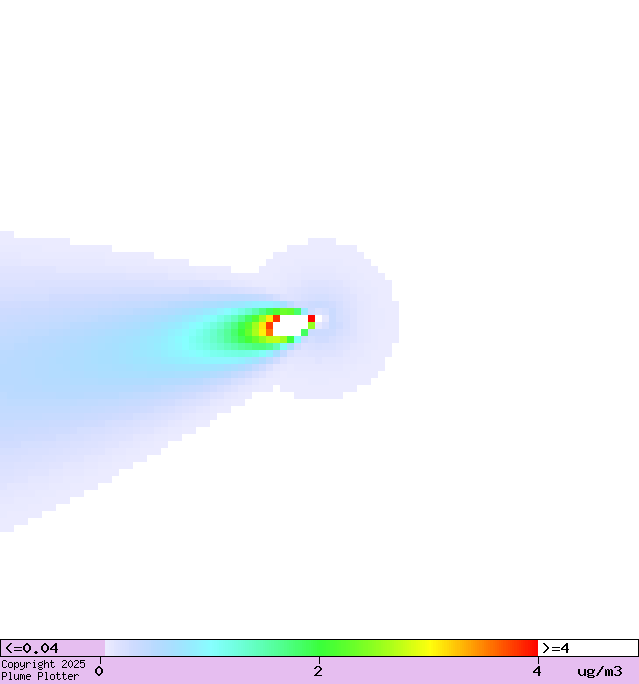Click the dark source pixel right of the hotspot
Screen dimensions: 639x684
(x=319, y=319)
